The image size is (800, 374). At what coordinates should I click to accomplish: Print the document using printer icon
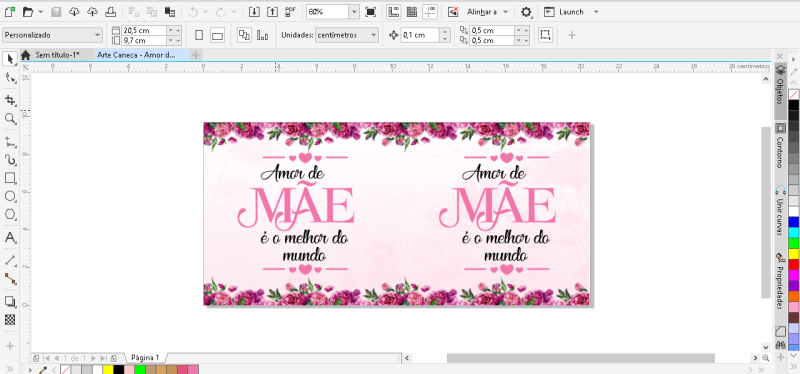[110, 11]
